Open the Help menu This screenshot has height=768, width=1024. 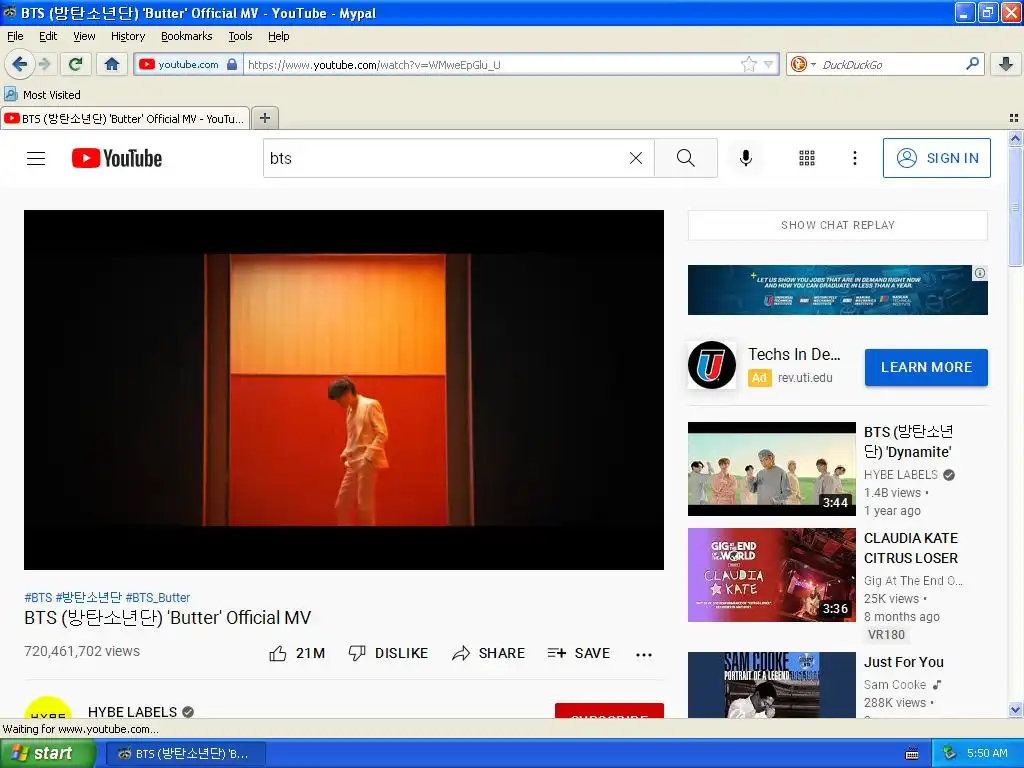(x=279, y=36)
